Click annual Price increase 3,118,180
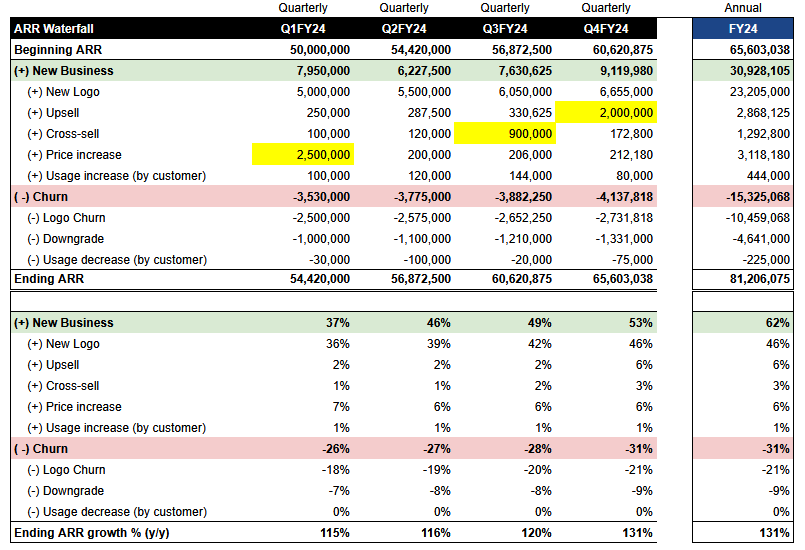Screen dimensions: 805x550 [763, 155]
